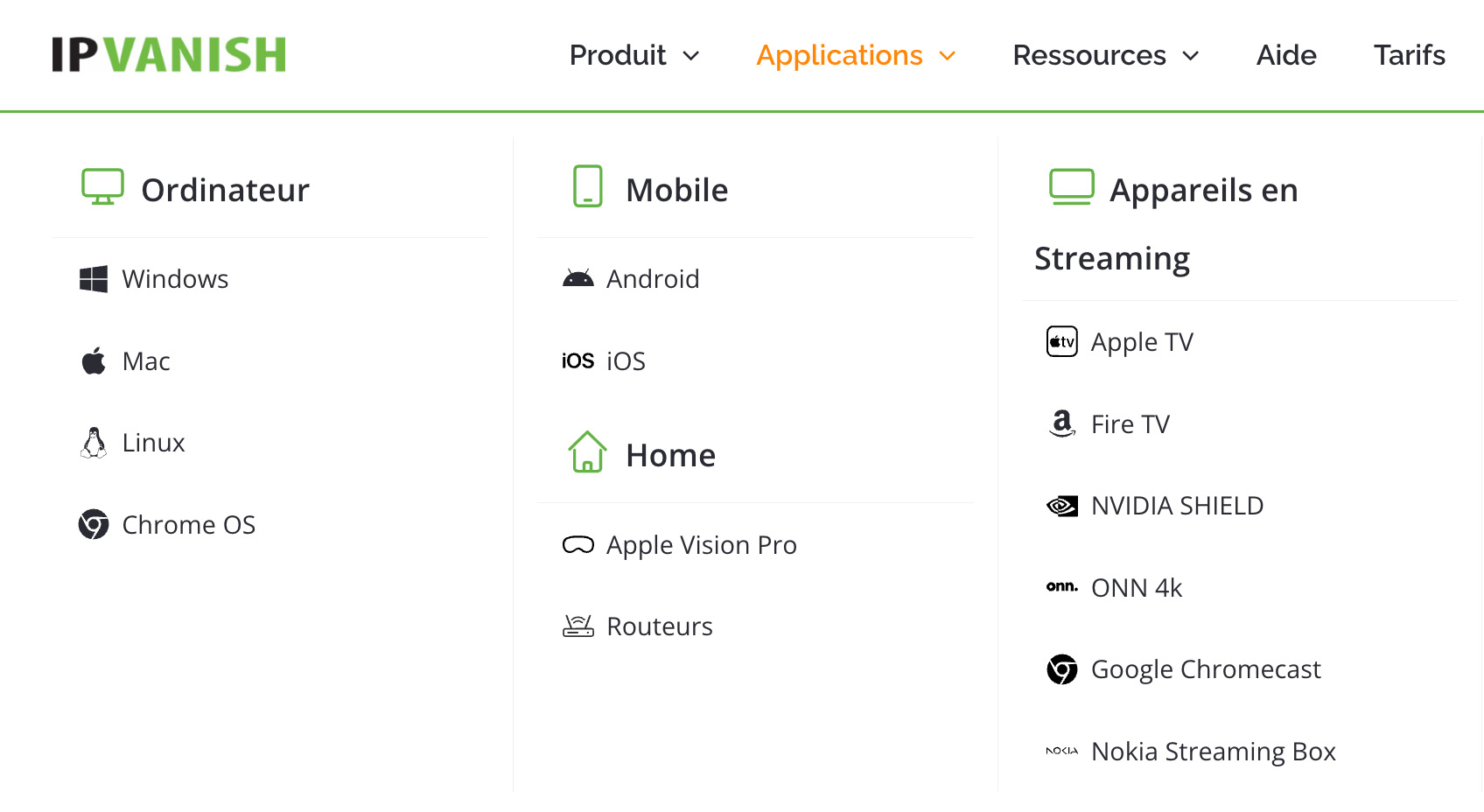
Task: Click the Linux penguin icon
Action: pyautogui.click(x=93, y=442)
